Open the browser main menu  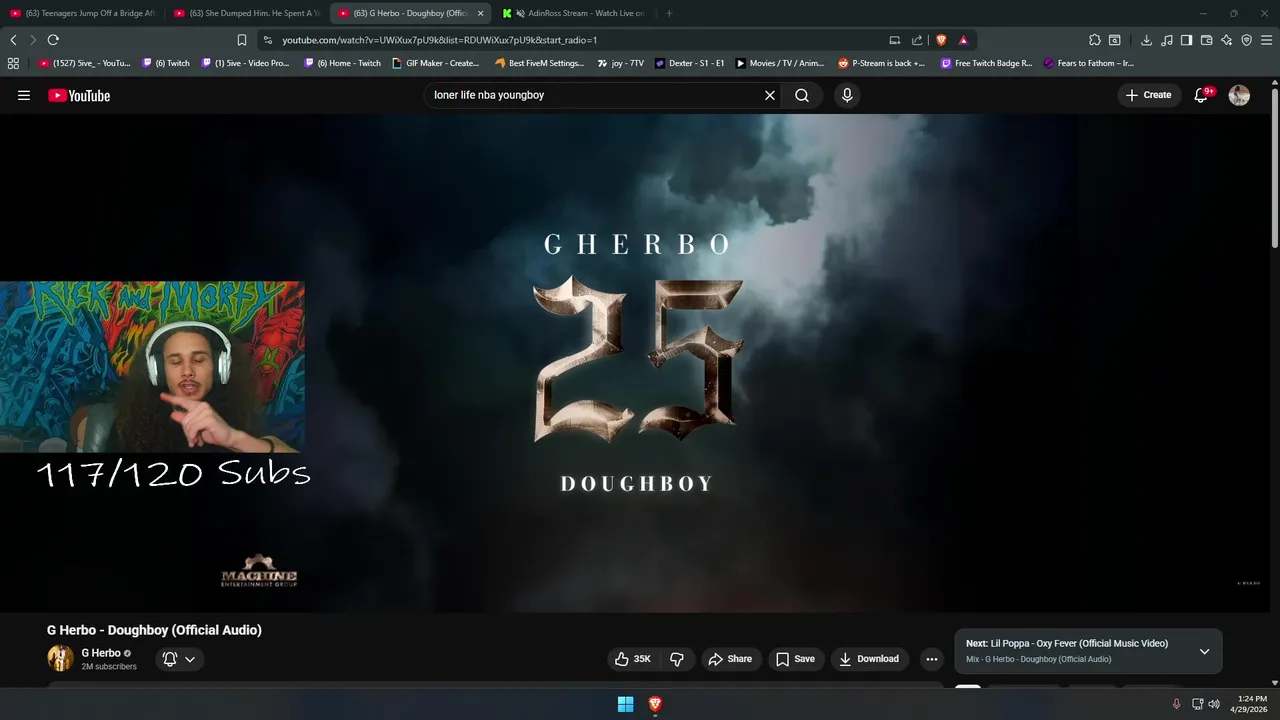coord(1267,40)
